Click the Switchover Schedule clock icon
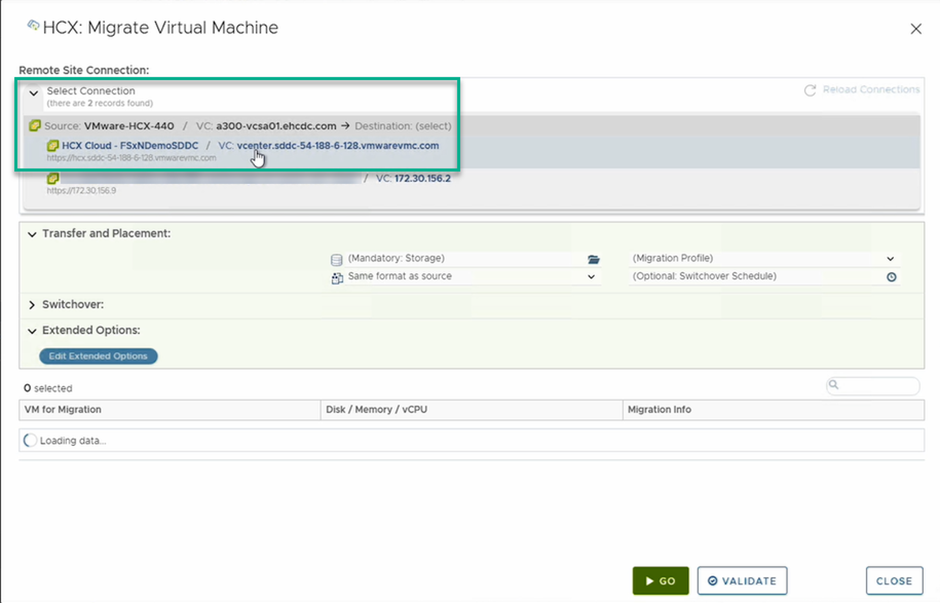This screenshot has width=940, height=603. coord(891,277)
